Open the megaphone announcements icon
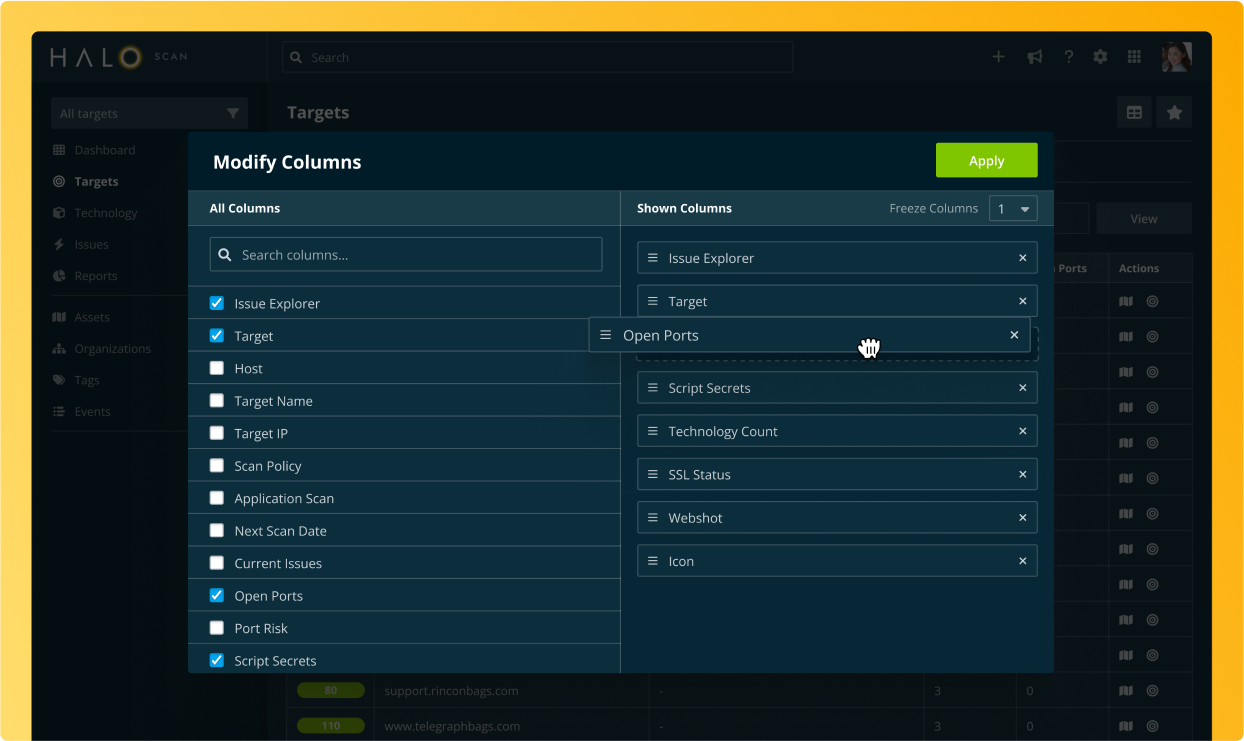1244x741 pixels. coord(1034,57)
